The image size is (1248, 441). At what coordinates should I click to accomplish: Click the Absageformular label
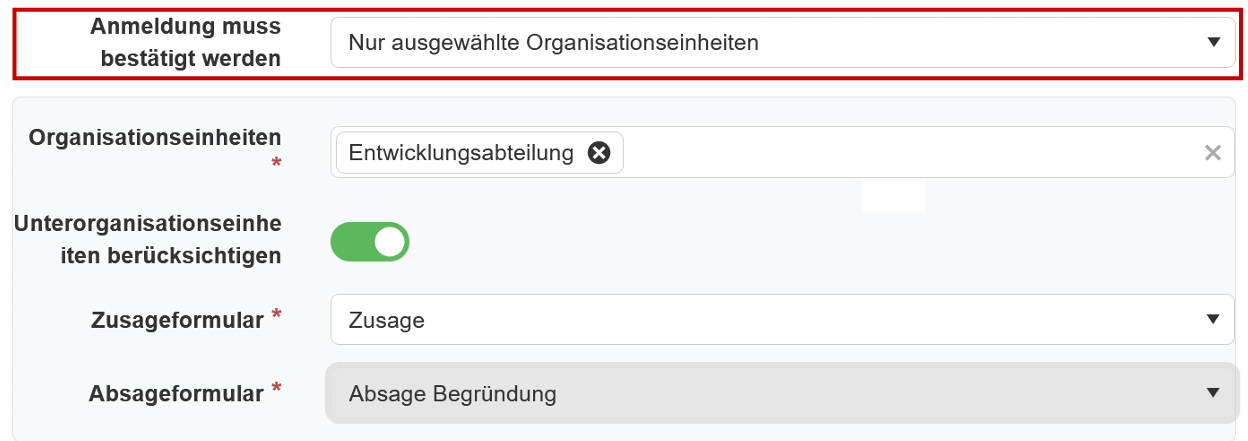(176, 393)
